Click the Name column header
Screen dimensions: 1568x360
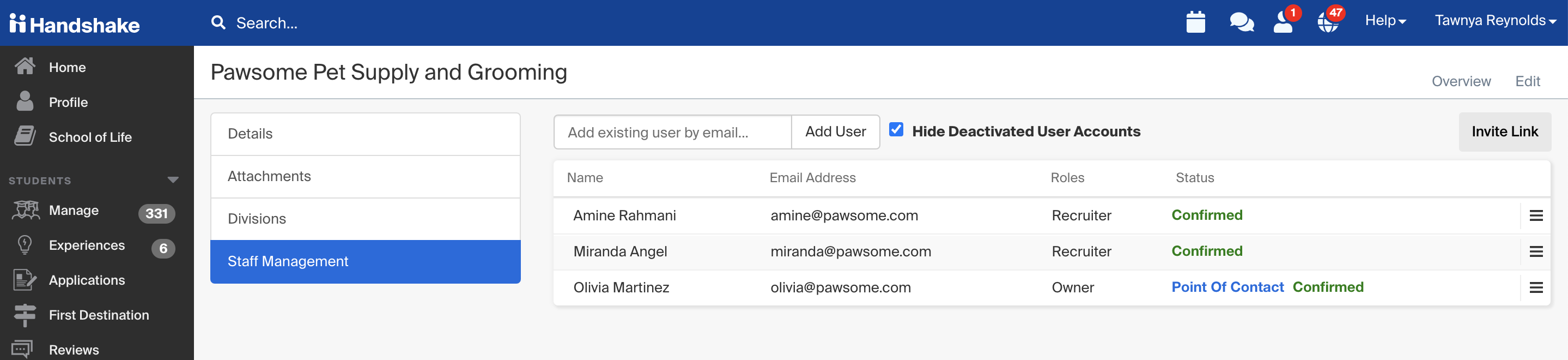tap(585, 178)
